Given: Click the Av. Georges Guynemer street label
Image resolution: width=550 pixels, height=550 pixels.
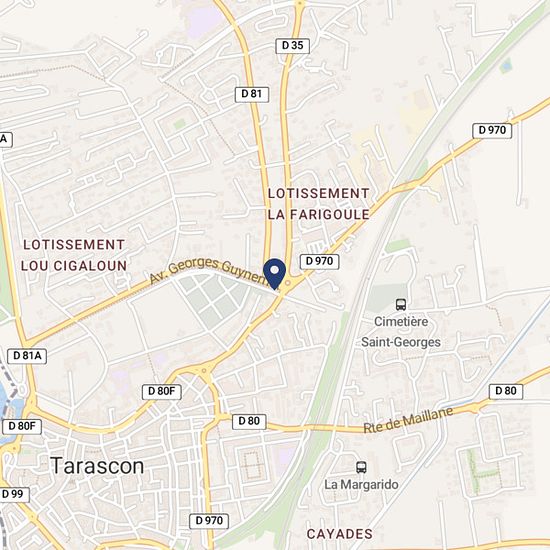Looking at the screenshot, I should tap(210, 272).
